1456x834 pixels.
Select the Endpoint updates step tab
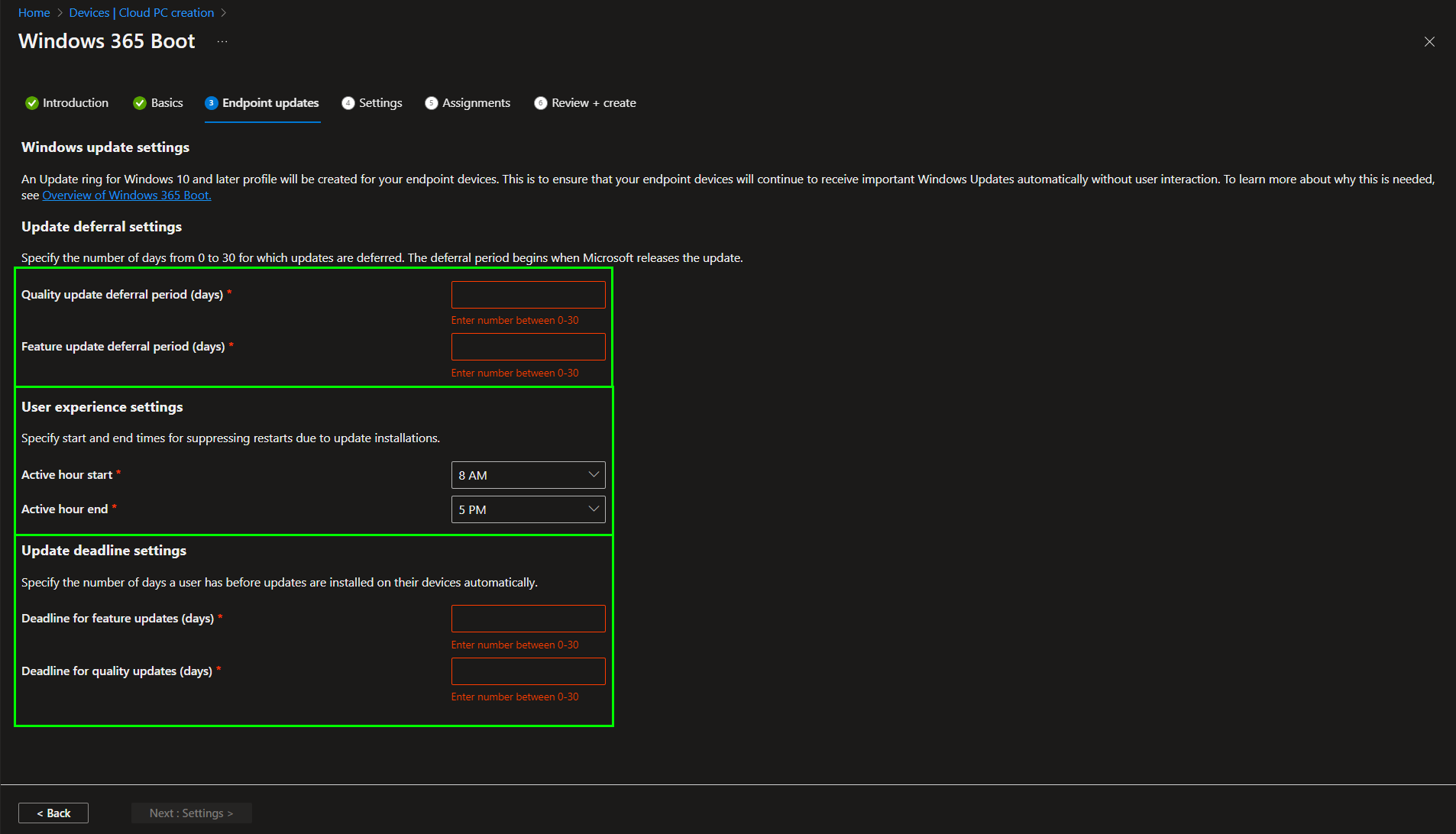coord(262,103)
